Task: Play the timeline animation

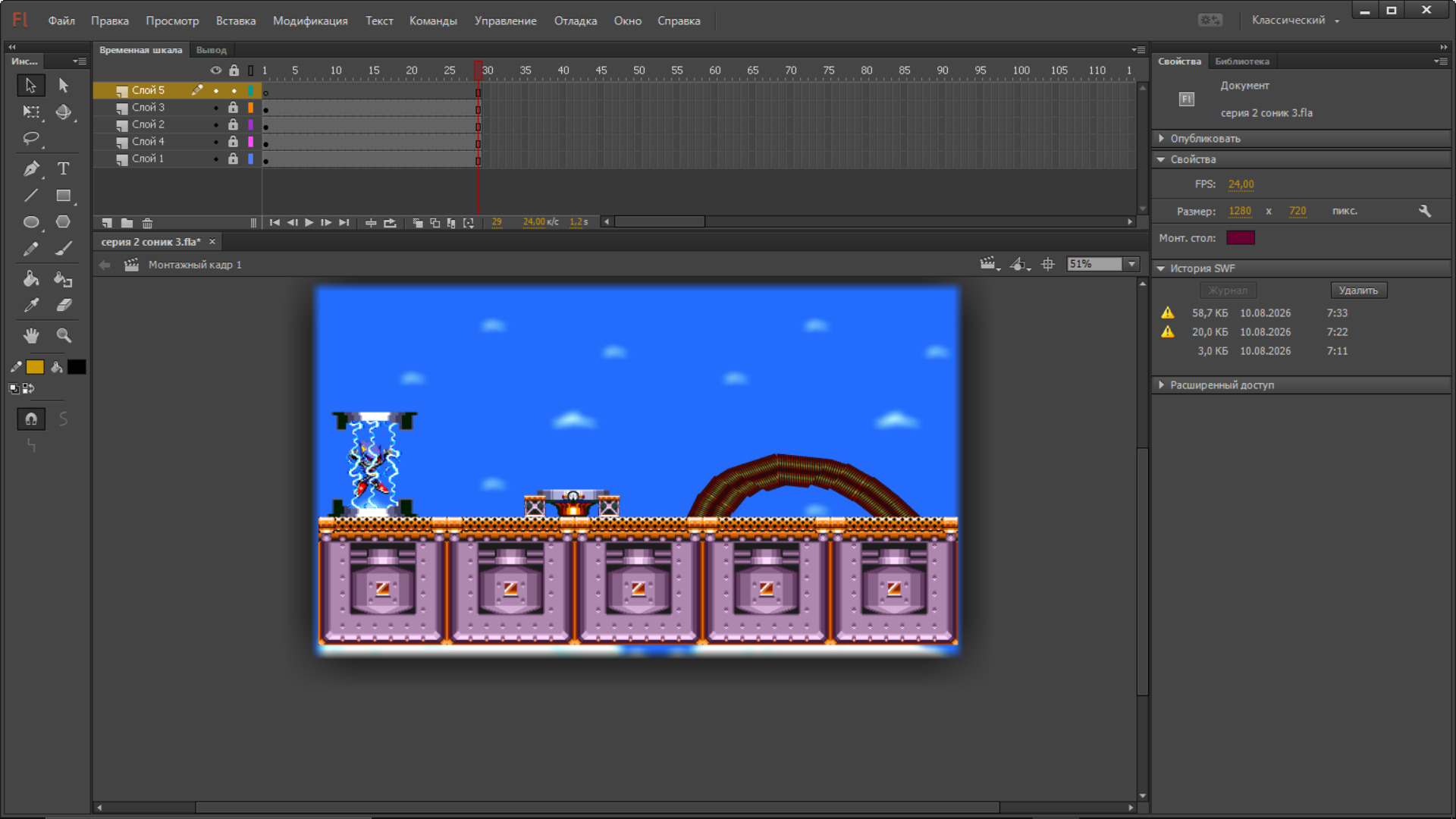Action: [309, 223]
